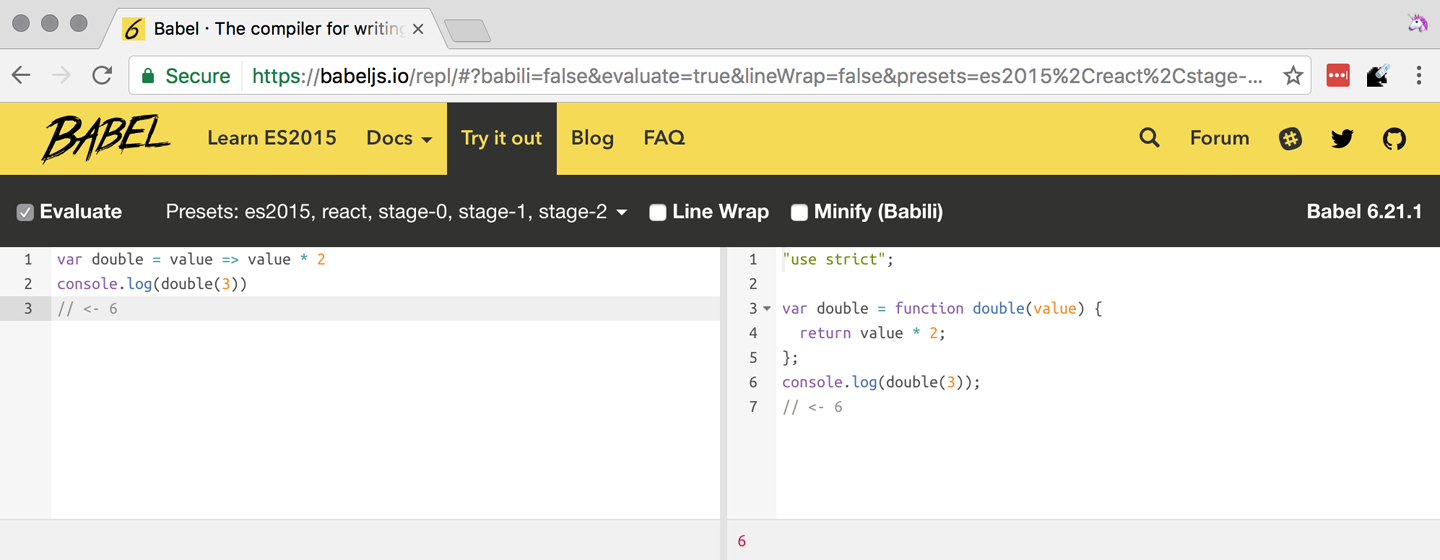
Task: Click the browser back arrow
Action: tap(21, 75)
